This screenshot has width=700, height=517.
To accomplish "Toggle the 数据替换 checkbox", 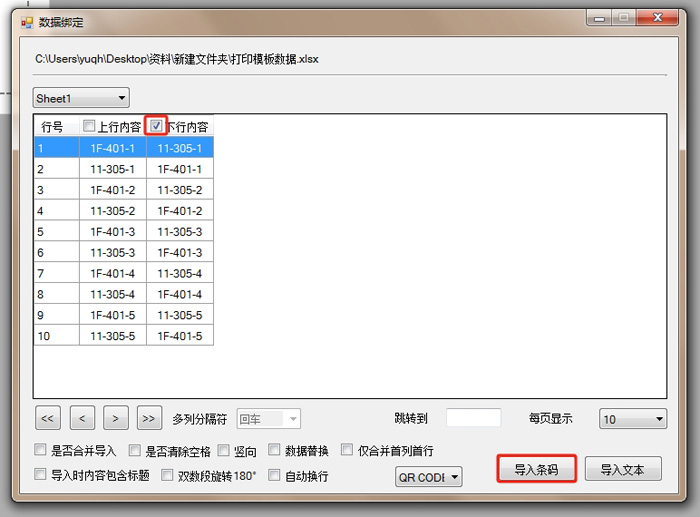I will point(274,450).
